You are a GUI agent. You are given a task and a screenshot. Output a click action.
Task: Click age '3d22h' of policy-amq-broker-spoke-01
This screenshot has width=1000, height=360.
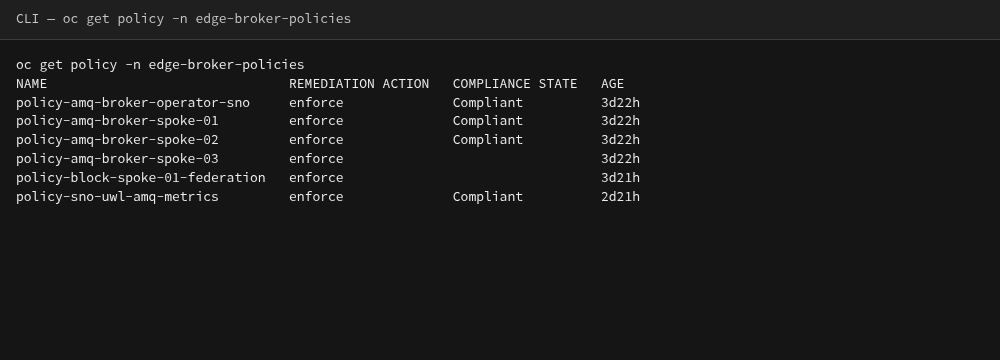621,121
